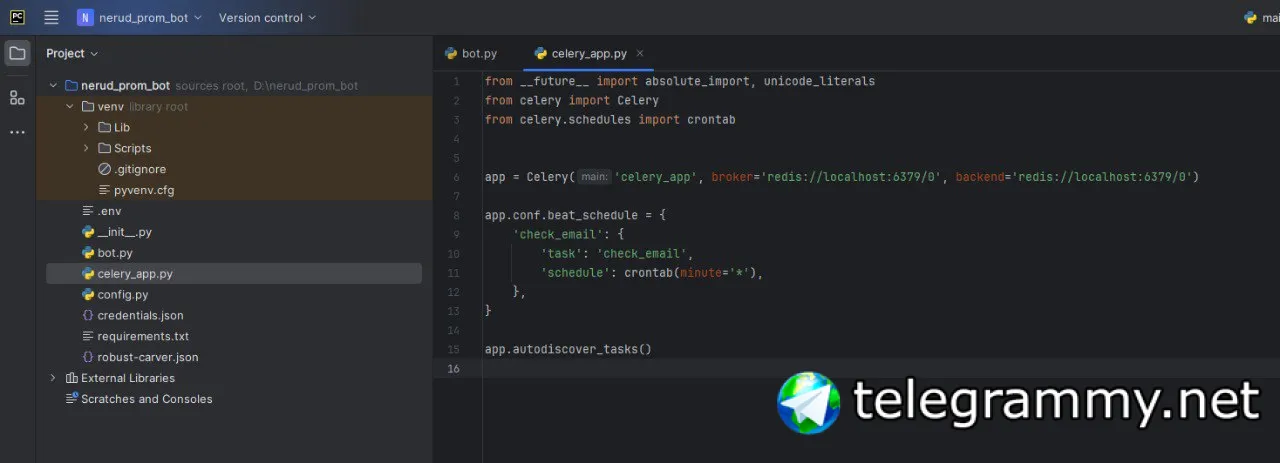Click the .gitignore file icon
Viewport: 1280px width, 463px height.
pyautogui.click(x=105, y=169)
